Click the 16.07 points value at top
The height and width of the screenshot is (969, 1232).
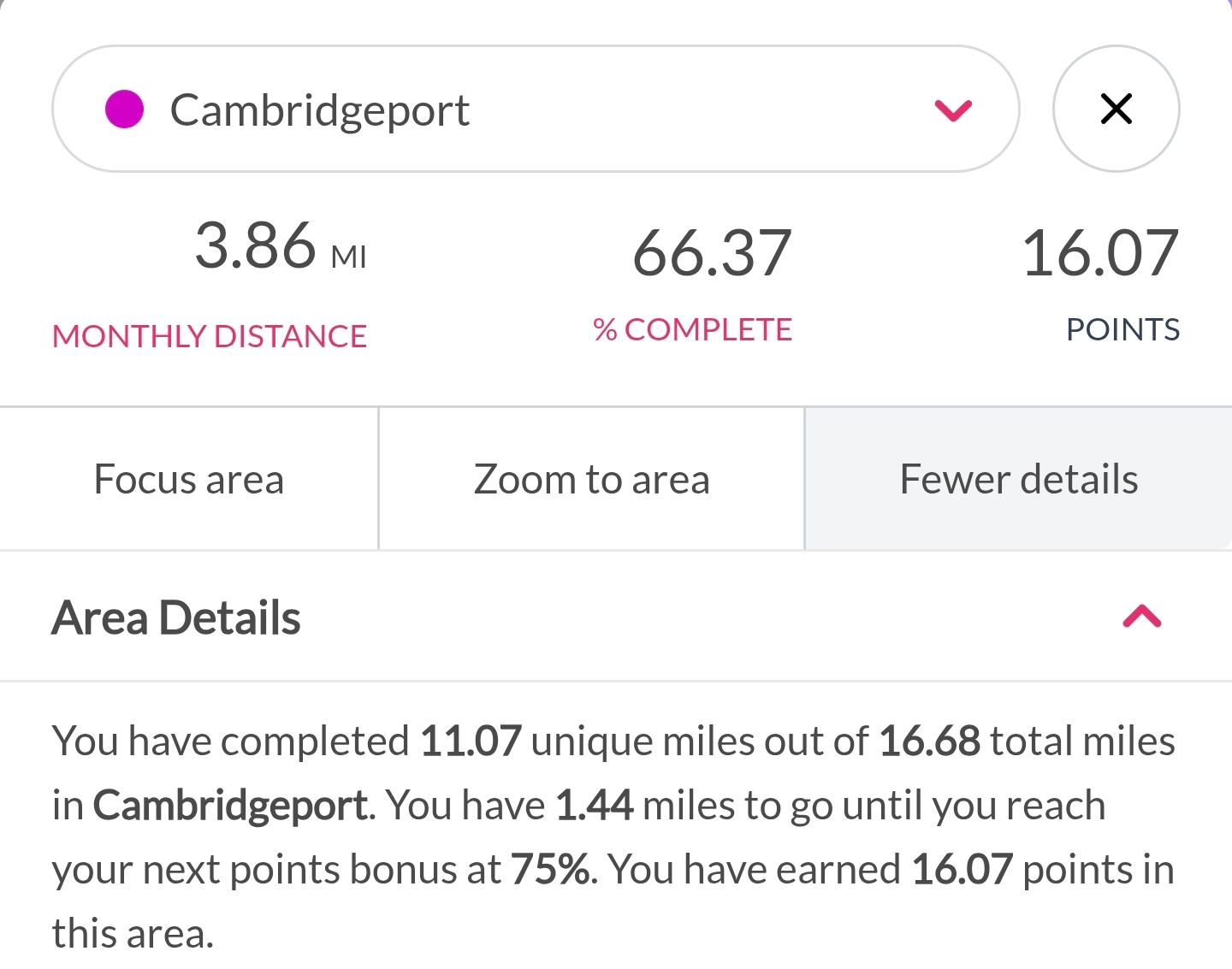click(1100, 253)
